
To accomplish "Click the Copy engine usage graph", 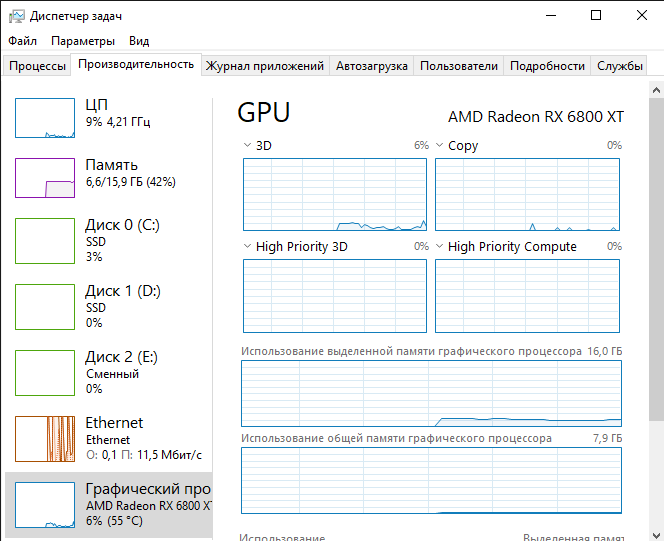I will coord(528,195).
